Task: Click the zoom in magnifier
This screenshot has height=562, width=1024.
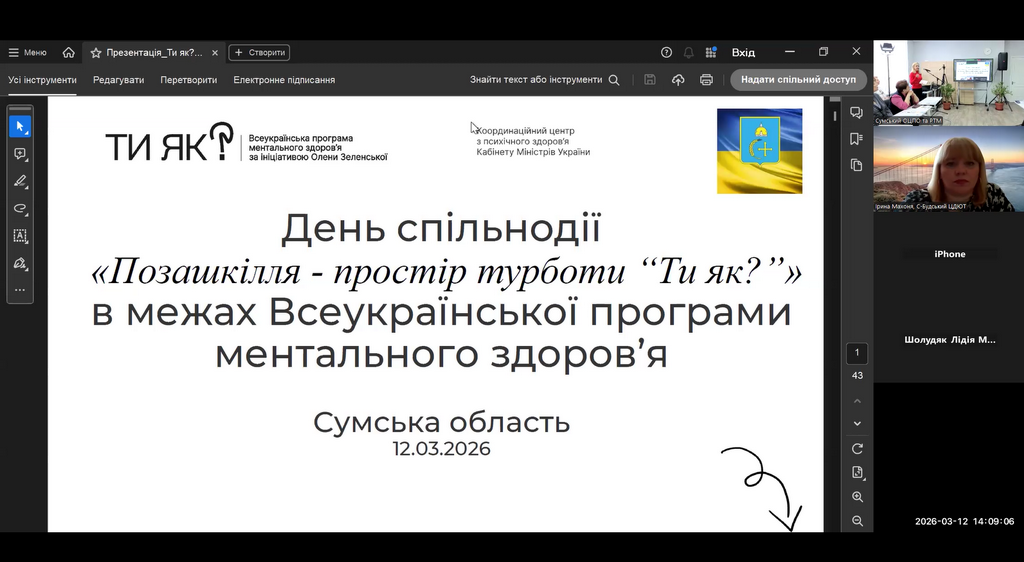Action: coord(857,497)
